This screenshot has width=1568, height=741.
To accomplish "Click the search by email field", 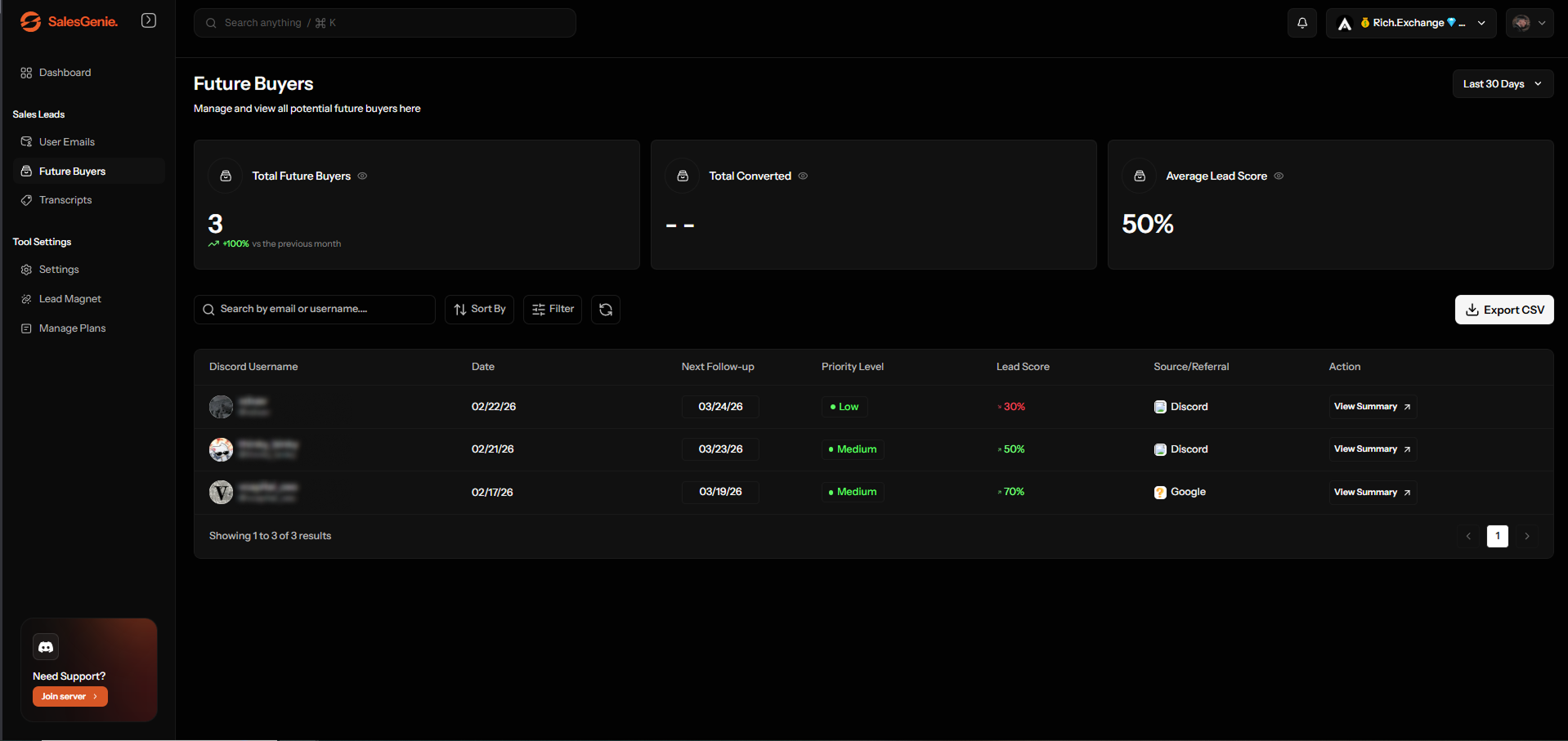I will coord(314,309).
